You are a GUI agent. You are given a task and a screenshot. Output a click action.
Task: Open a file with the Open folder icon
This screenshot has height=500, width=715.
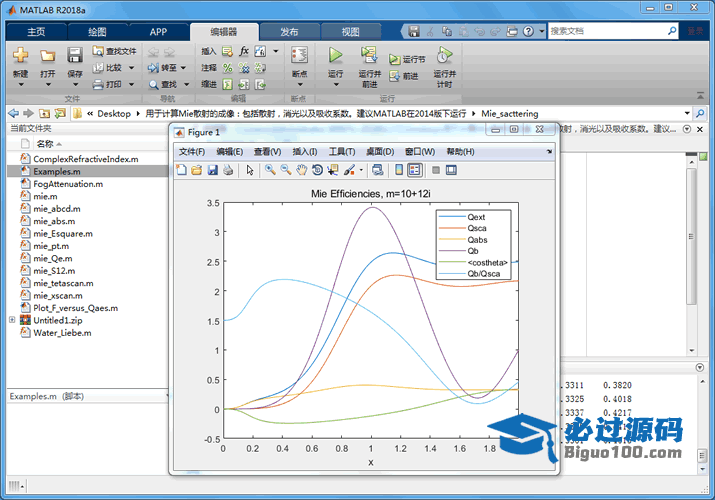pyautogui.click(x=47, y=56)
